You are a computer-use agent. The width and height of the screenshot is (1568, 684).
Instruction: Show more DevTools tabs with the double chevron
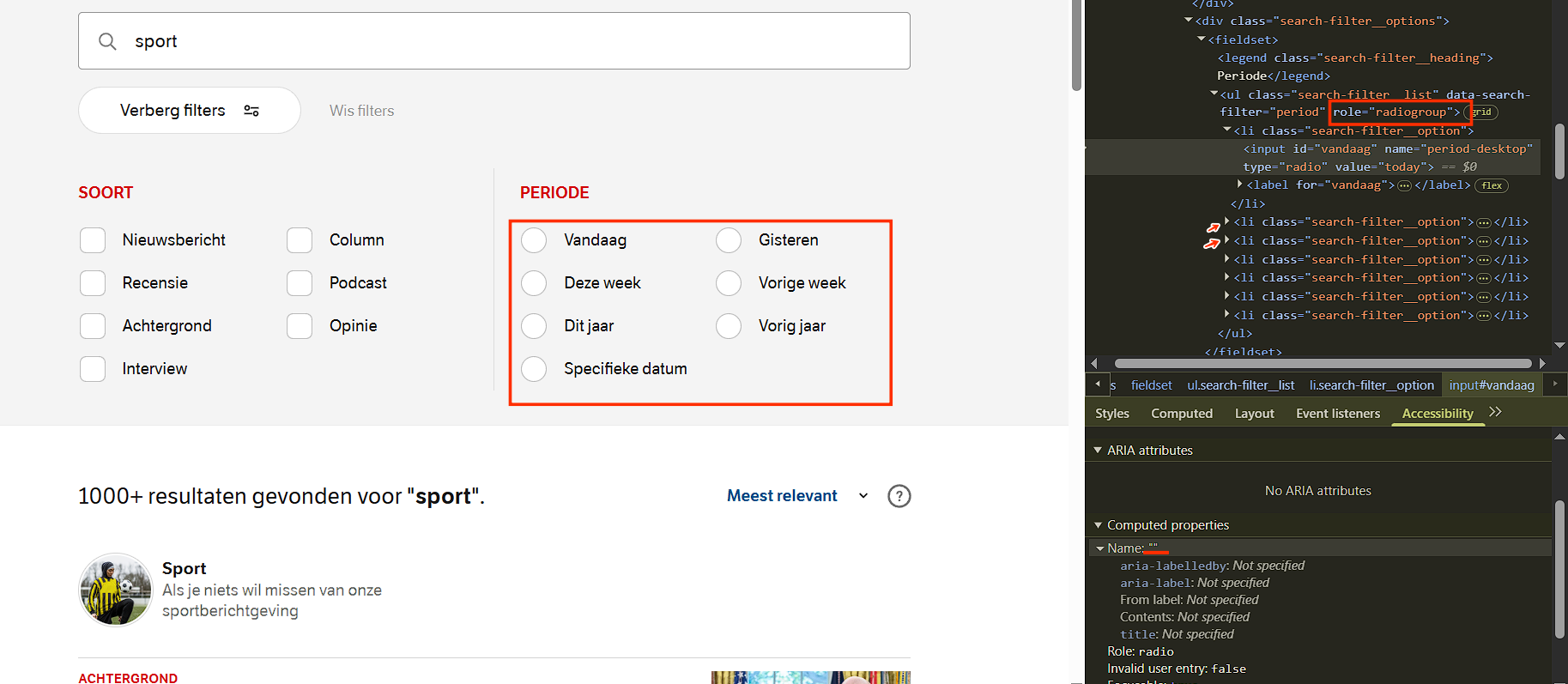[x=1495, y=413]
